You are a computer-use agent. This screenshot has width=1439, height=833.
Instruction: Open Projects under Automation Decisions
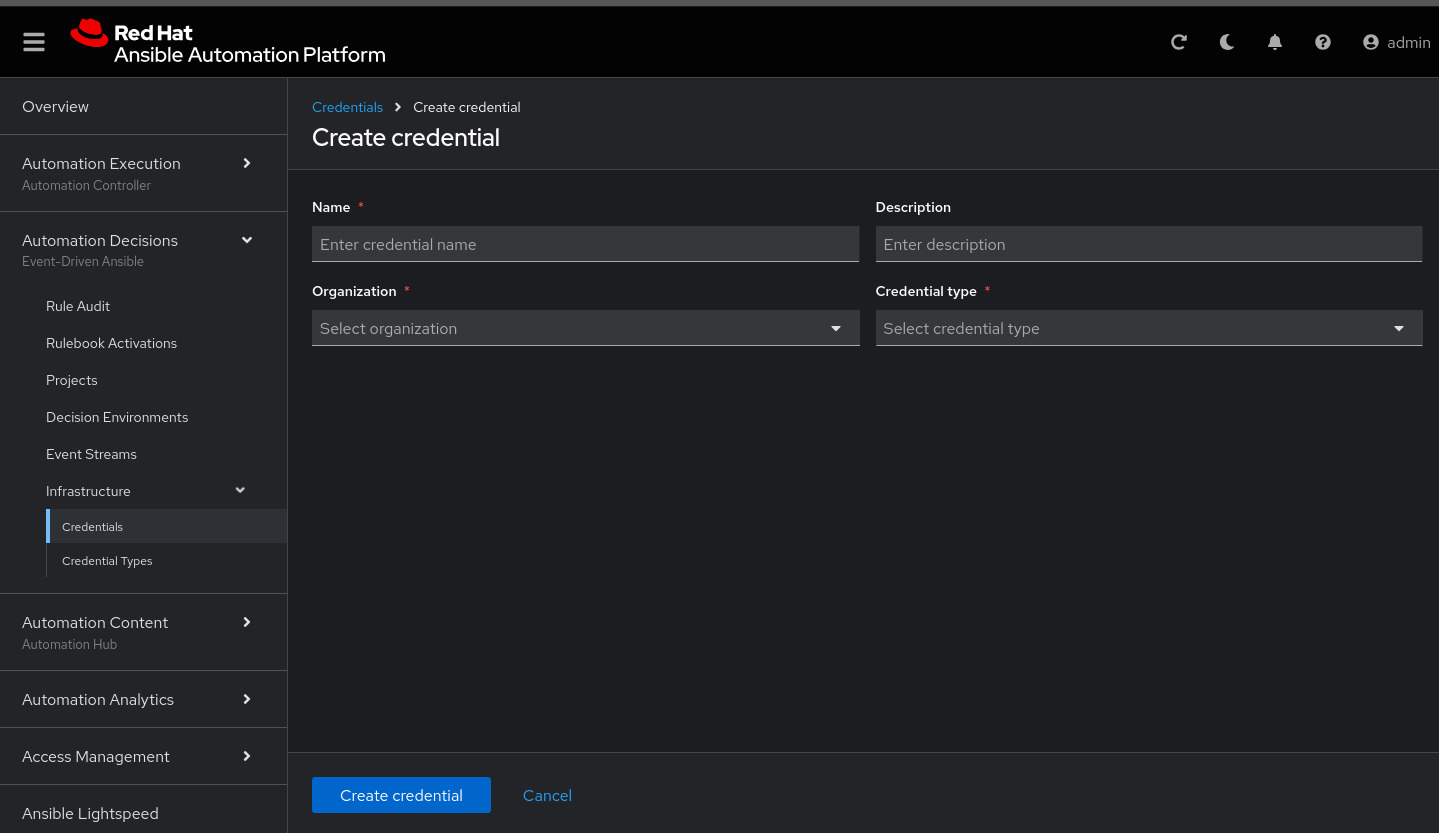pyautogui.click(x=72, y=380)
